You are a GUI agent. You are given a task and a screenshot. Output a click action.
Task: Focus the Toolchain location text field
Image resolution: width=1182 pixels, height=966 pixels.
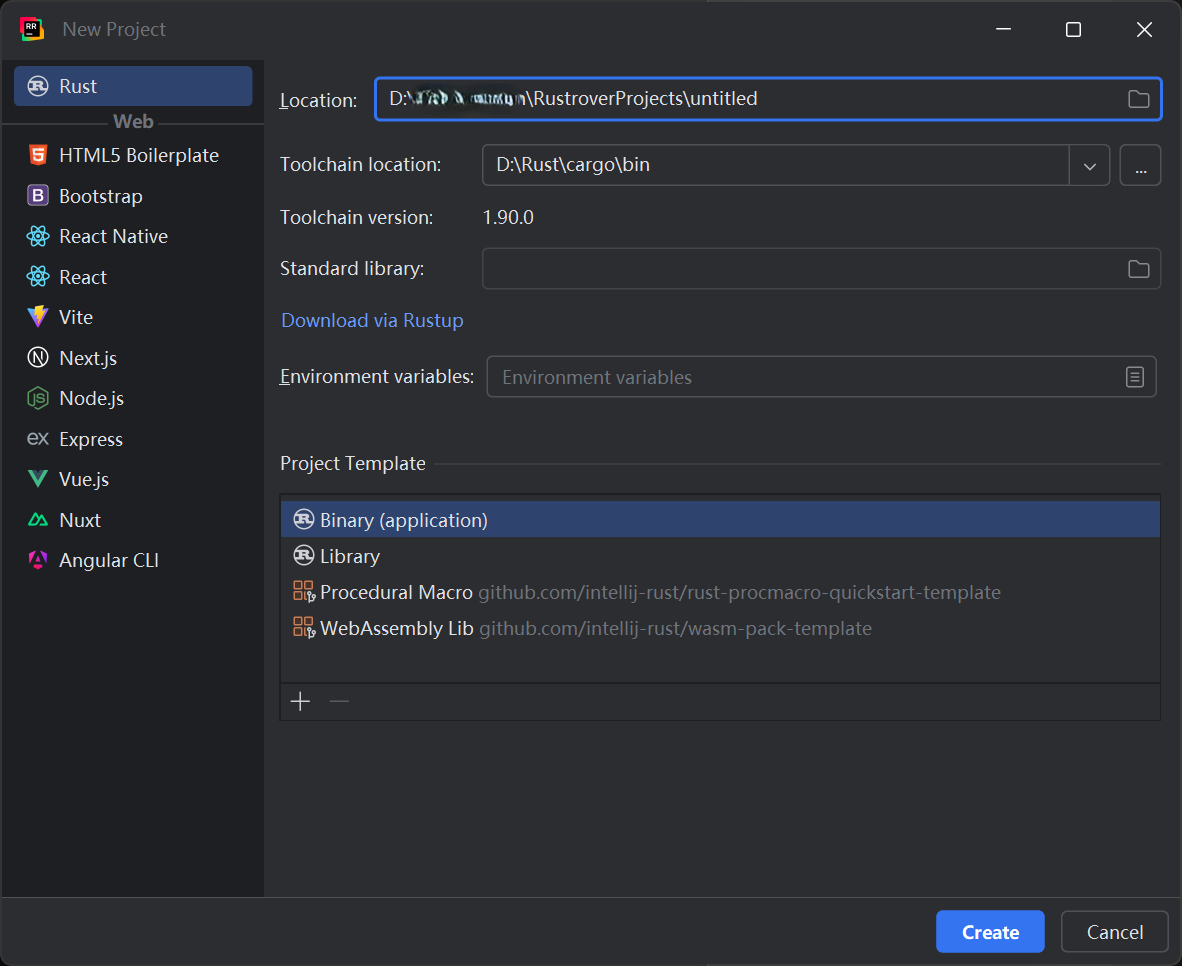click(775, 165)
